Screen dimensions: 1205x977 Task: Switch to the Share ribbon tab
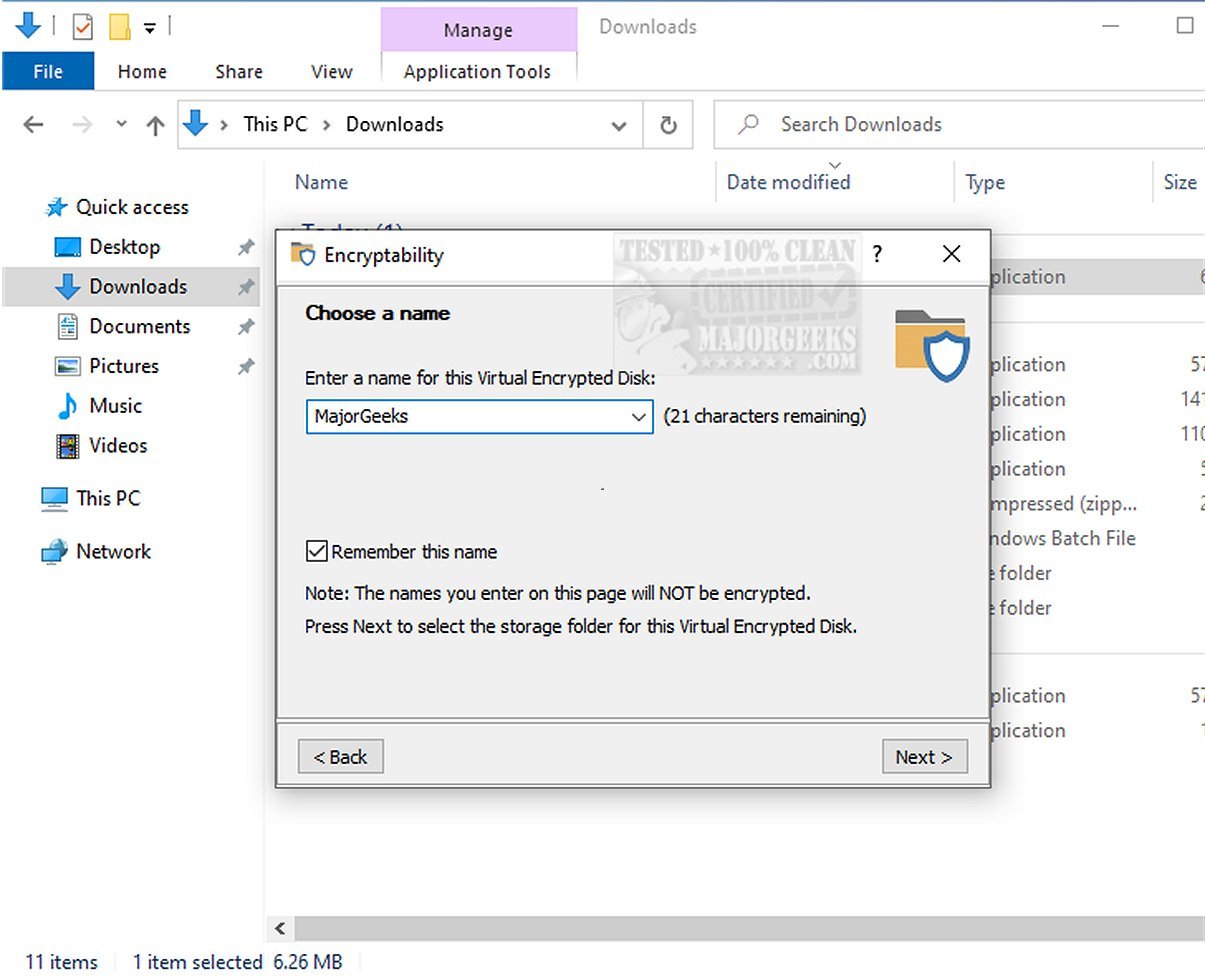239,71
